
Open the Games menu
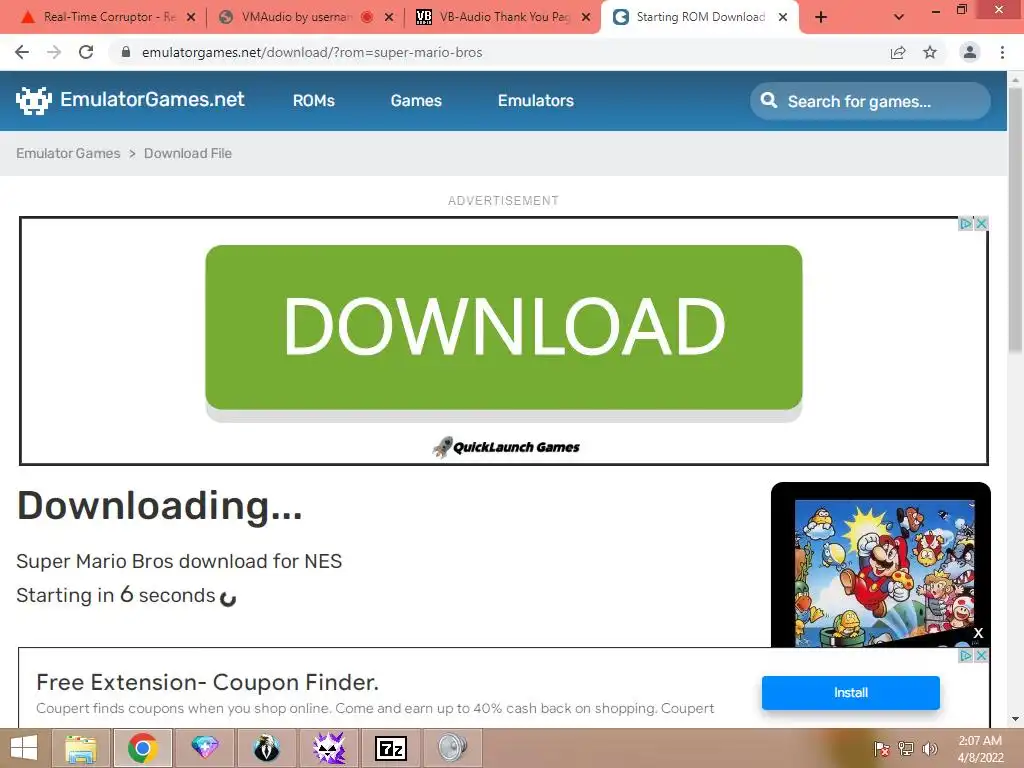tap(416, 101)
